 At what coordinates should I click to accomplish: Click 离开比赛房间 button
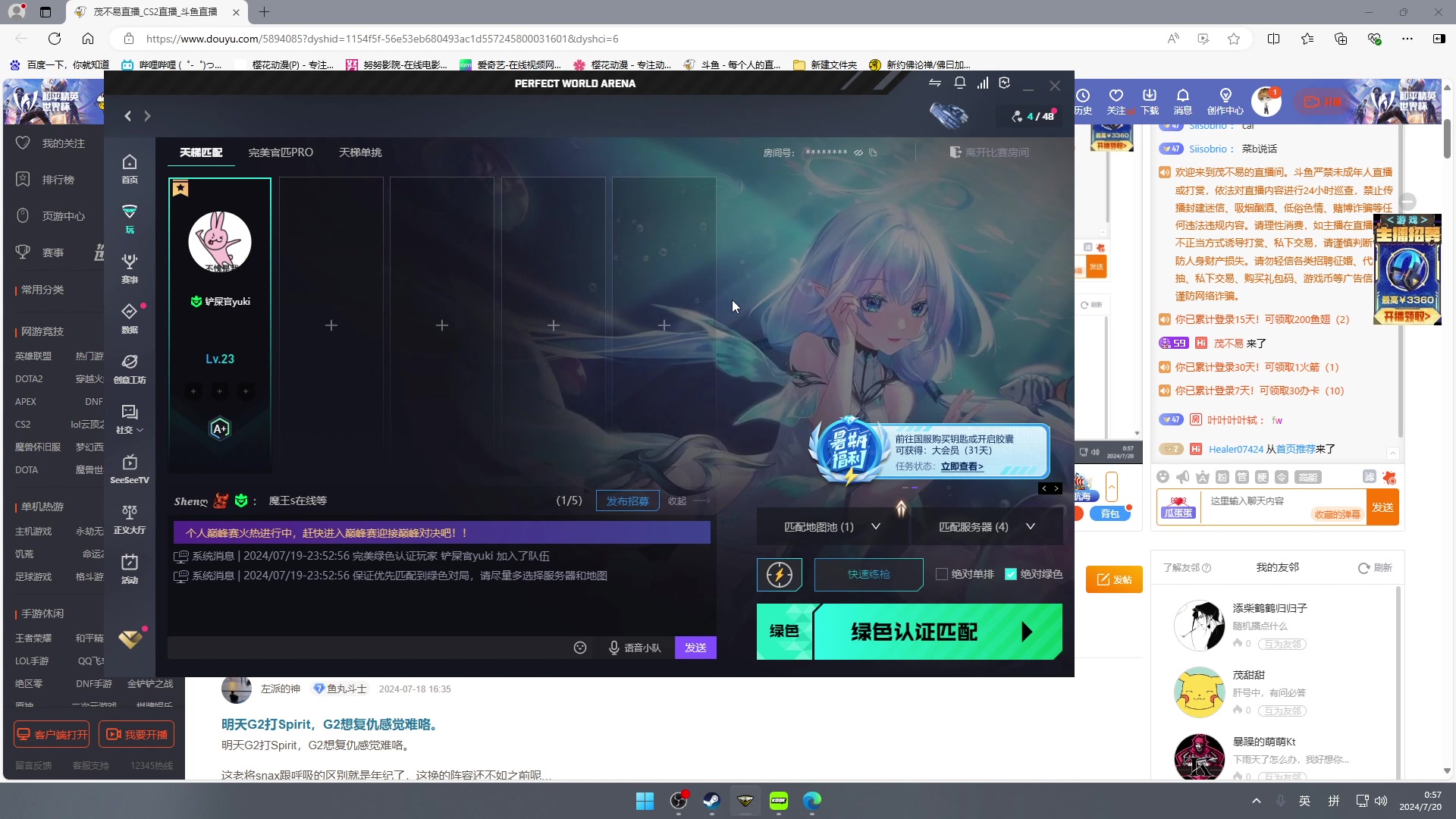[x=990, y=152]
